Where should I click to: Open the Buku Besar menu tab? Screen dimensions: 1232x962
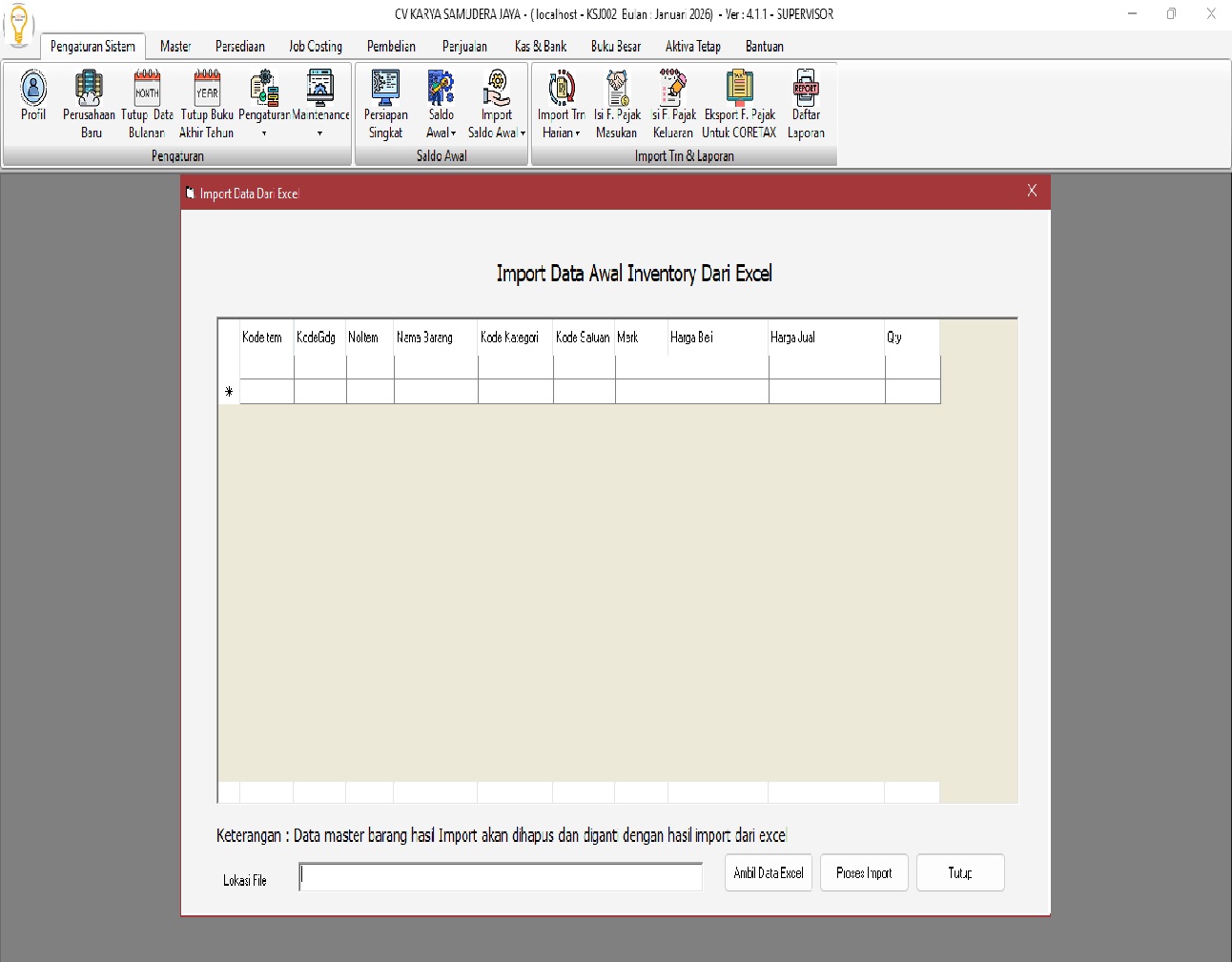[x=615, y=47]
